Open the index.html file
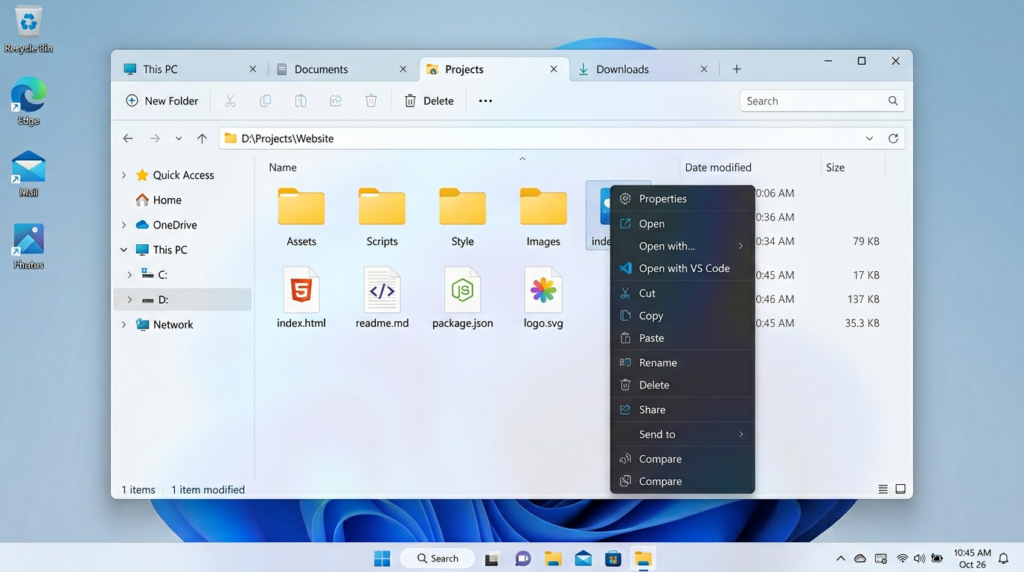The image size is (1024, 572). point(301,292)
